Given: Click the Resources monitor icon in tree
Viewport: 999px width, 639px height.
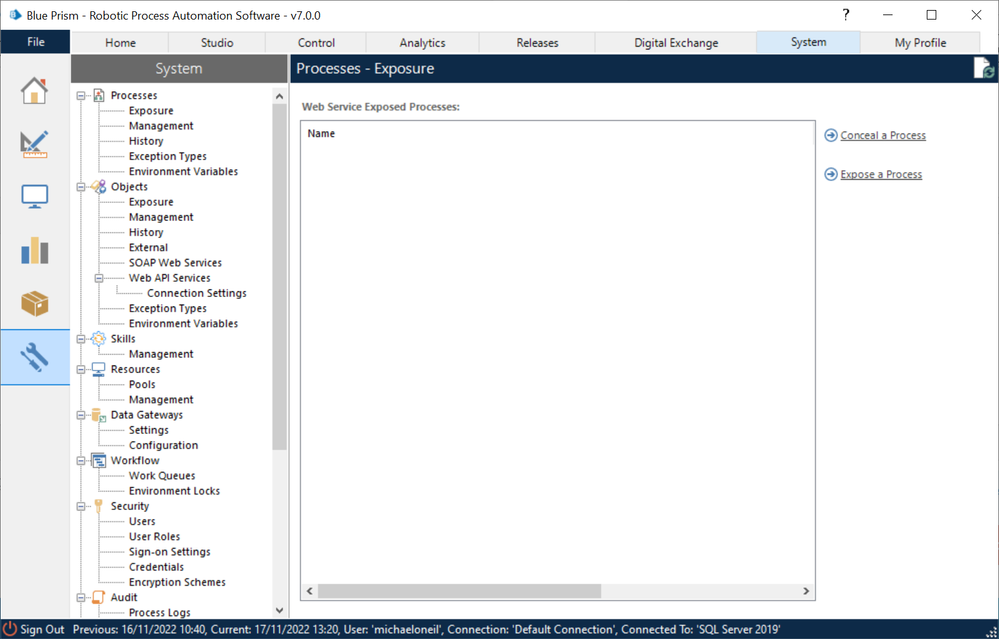Looking at the screenshot, I should (x=99, y=370).
